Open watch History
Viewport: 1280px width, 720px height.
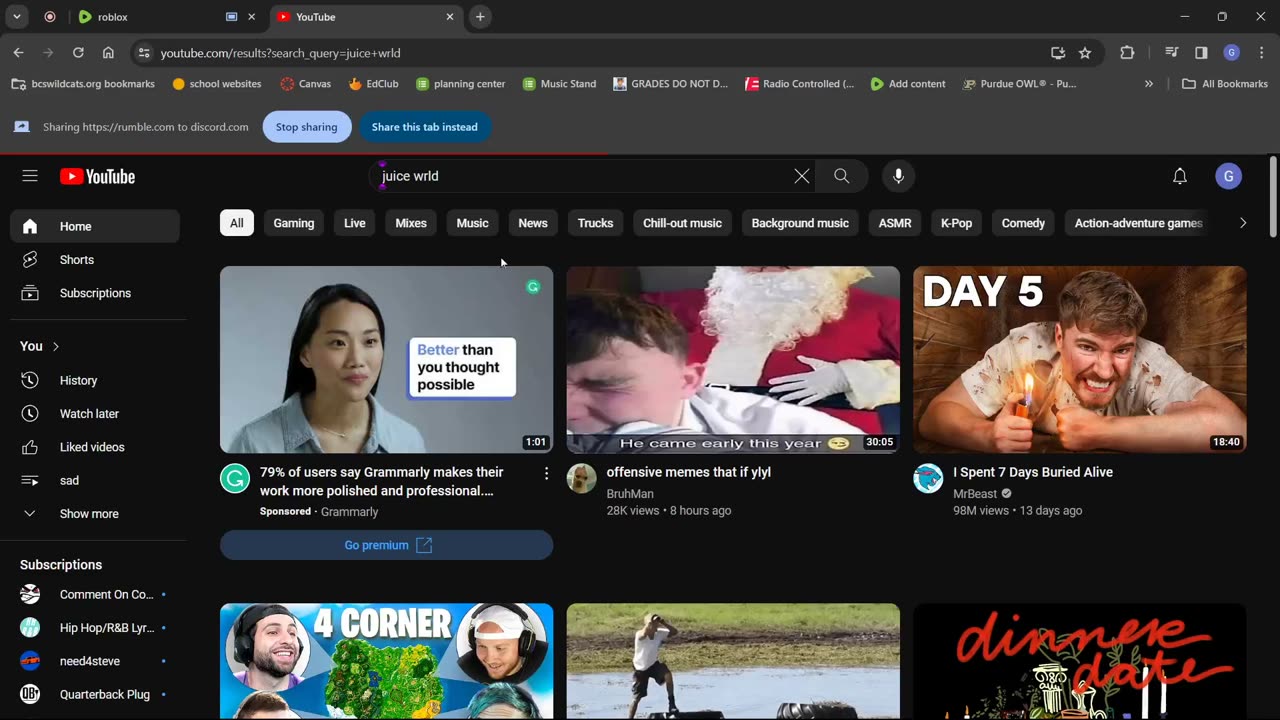click(x=95, y=380)
